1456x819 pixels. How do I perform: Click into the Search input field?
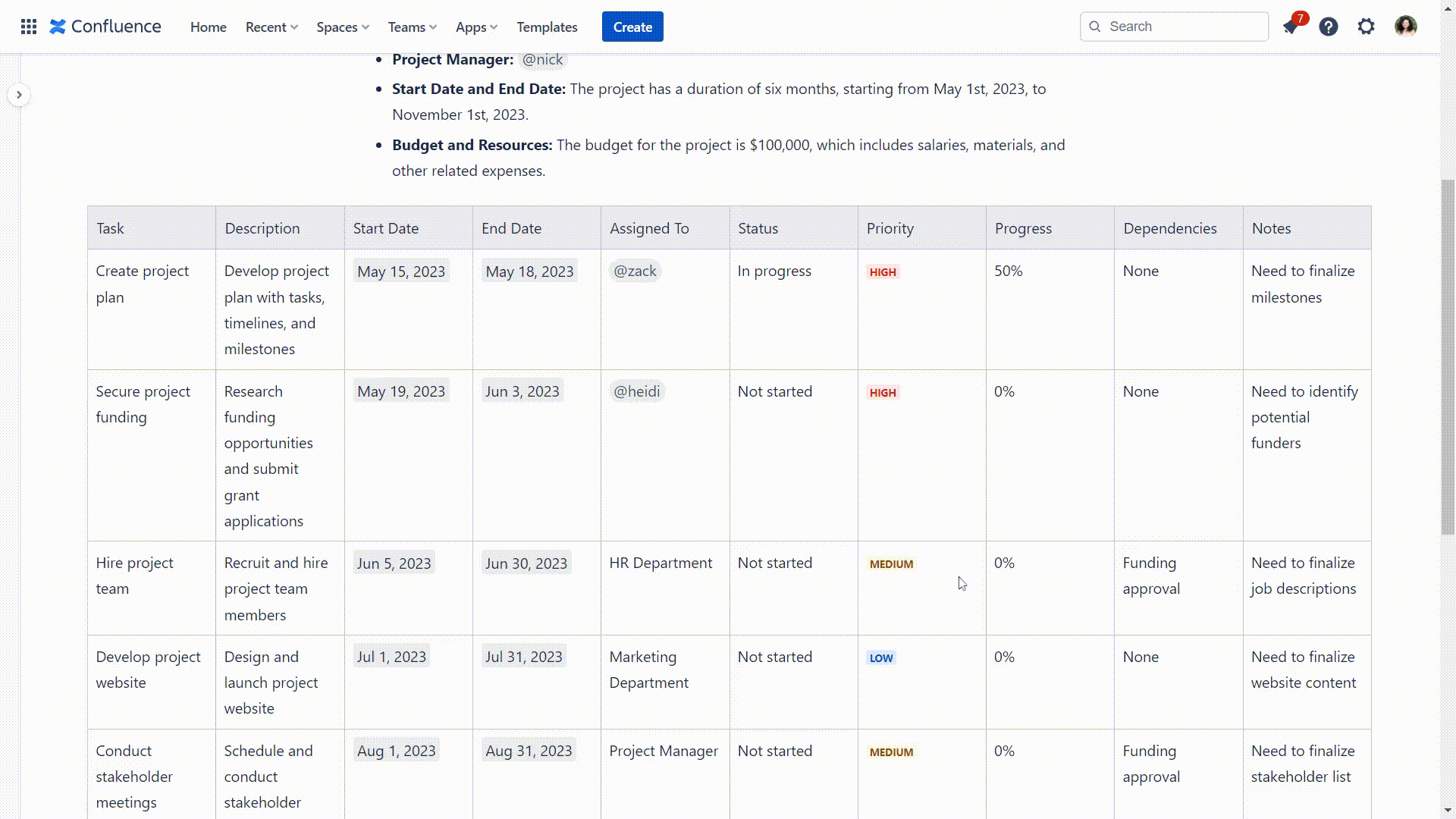[1183, 27]
